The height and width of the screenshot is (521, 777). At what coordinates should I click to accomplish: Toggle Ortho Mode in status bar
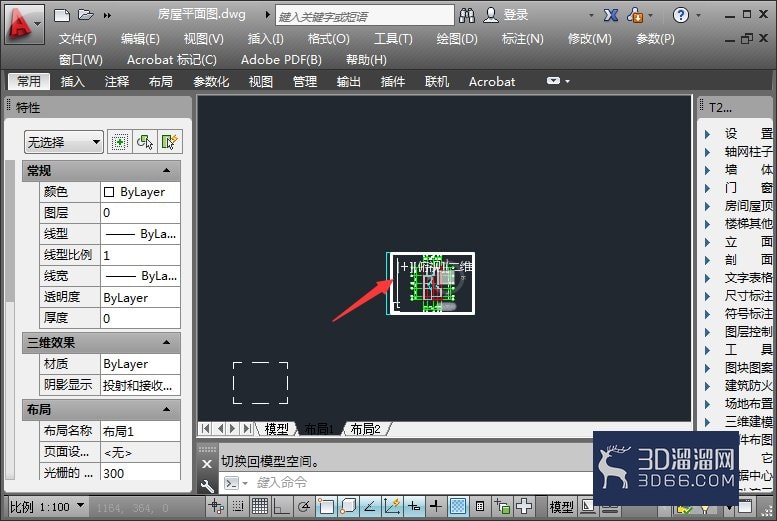coord(281,506)
